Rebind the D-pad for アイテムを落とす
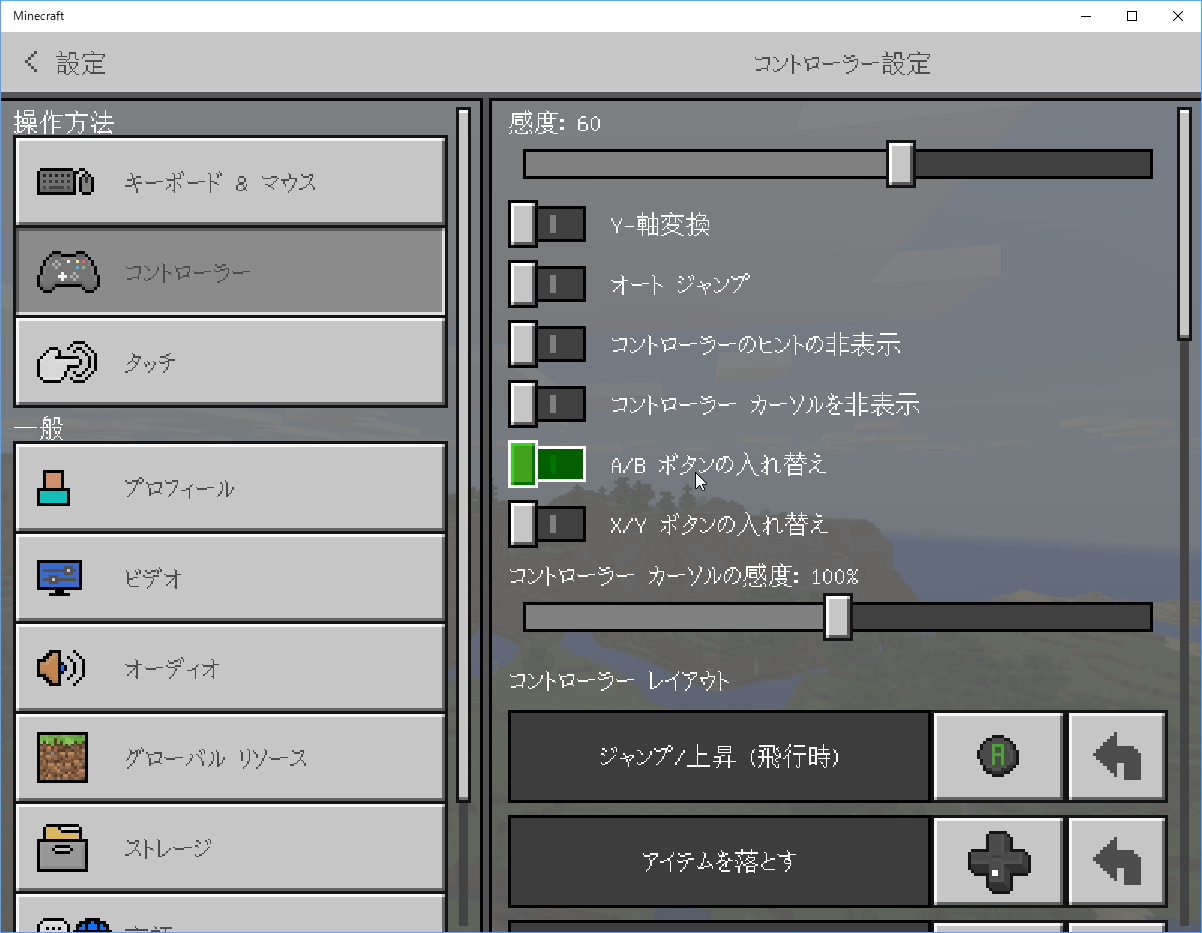 (x=998, y=862)
